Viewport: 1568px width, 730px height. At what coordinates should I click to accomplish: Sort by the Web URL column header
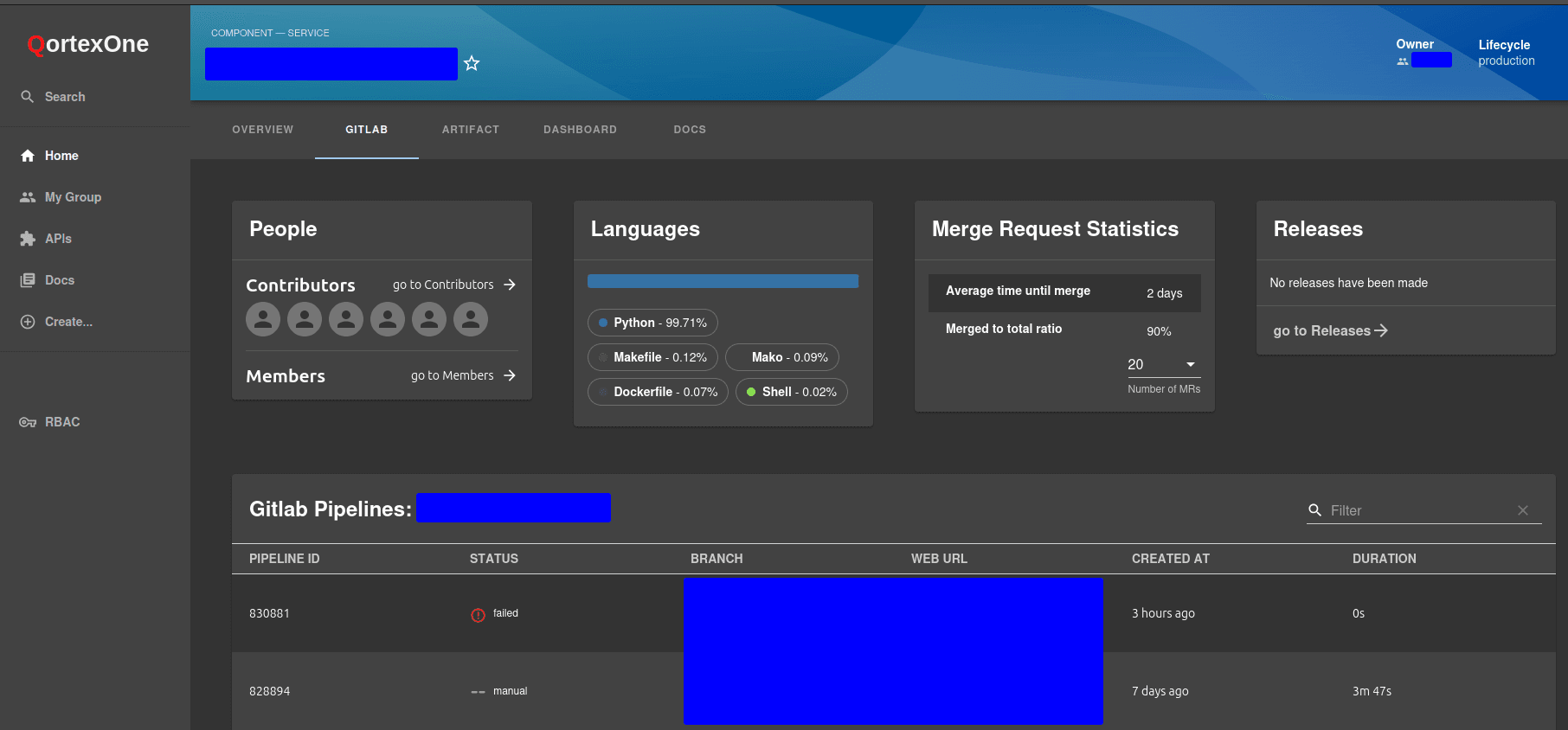tap(939, 559)
